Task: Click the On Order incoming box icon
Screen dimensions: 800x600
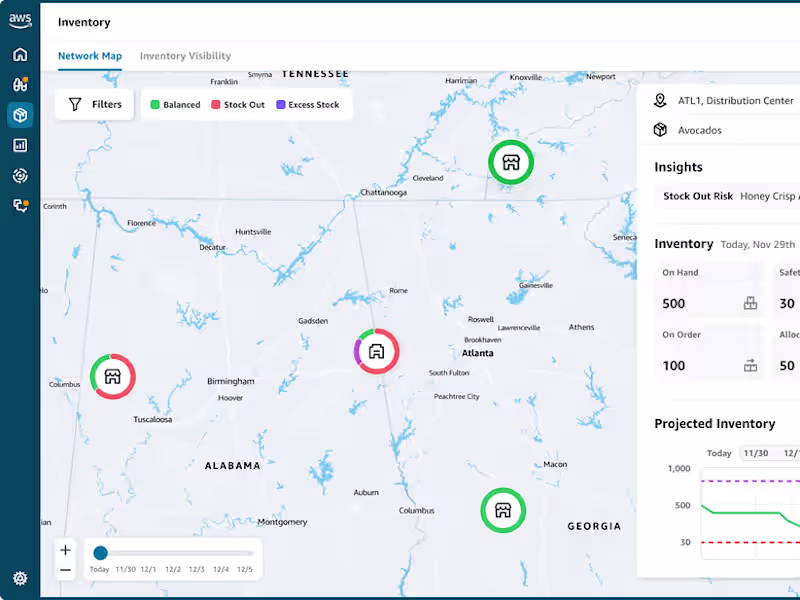Action: pyautogui.click(x=751, y=365)
